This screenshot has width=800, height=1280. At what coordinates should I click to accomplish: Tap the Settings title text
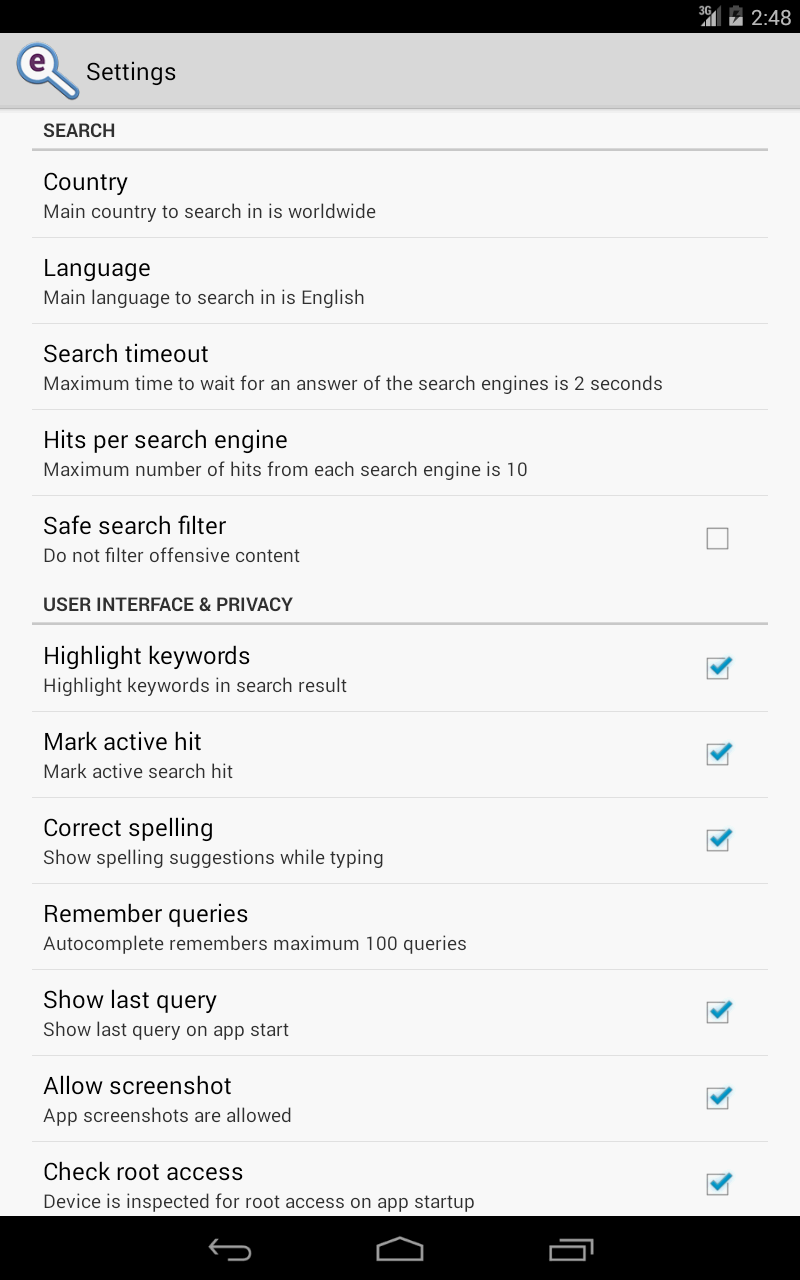click(131, 71)
